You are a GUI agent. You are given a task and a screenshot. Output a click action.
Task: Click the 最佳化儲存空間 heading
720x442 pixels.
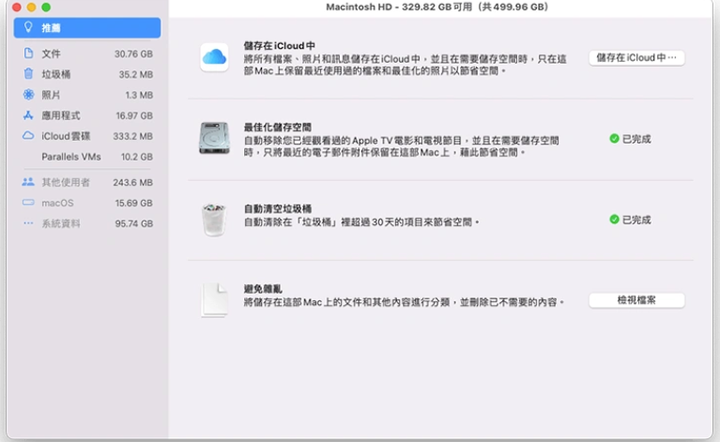[x=277, y=127]
